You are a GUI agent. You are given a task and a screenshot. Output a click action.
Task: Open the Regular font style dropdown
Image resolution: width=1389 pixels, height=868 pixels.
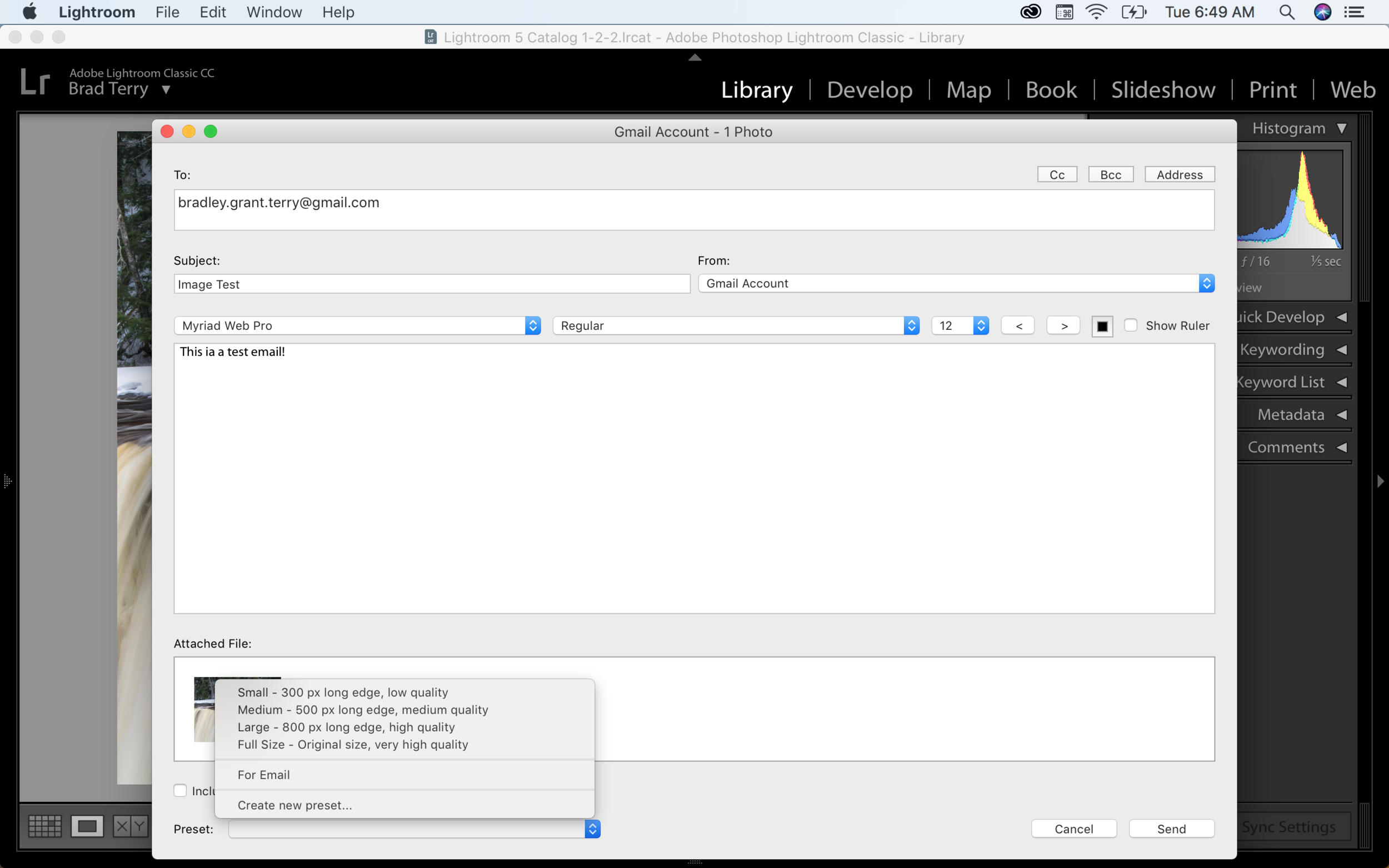(x=736, y=325)
